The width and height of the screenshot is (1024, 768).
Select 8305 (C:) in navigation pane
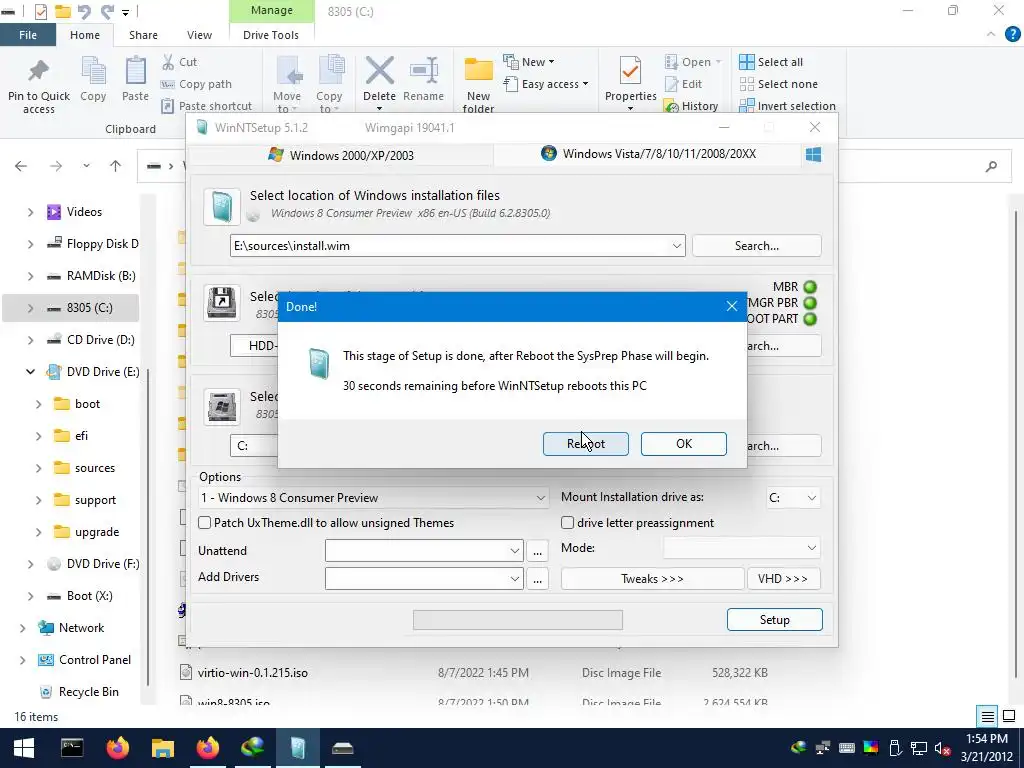[x=71, y=308]
